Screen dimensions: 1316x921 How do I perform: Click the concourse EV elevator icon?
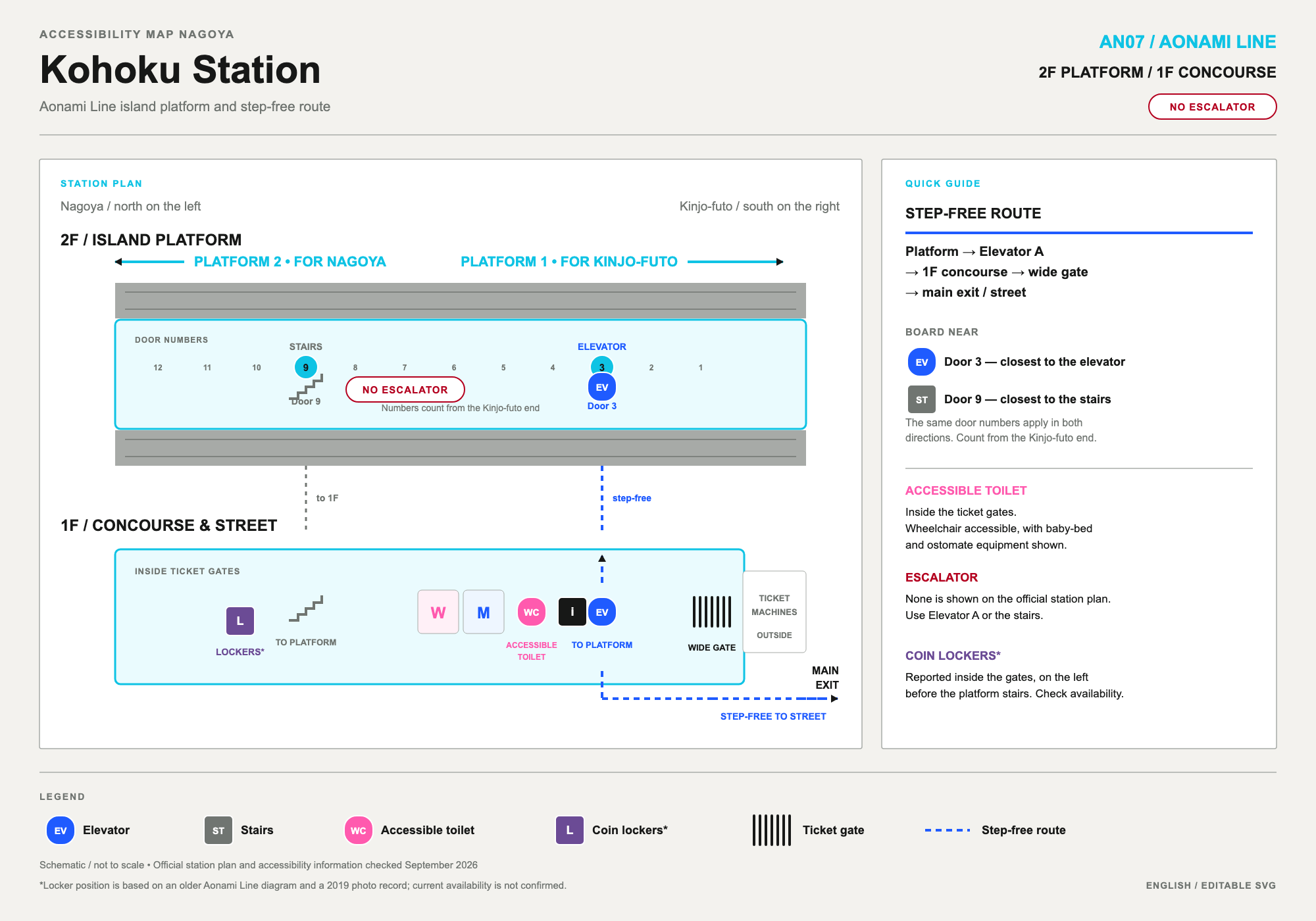pos(602,612)
